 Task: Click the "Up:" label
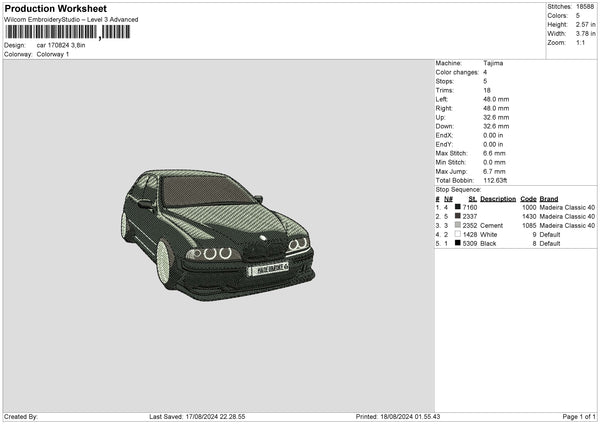pyautogui.click(x=440, y=117)
